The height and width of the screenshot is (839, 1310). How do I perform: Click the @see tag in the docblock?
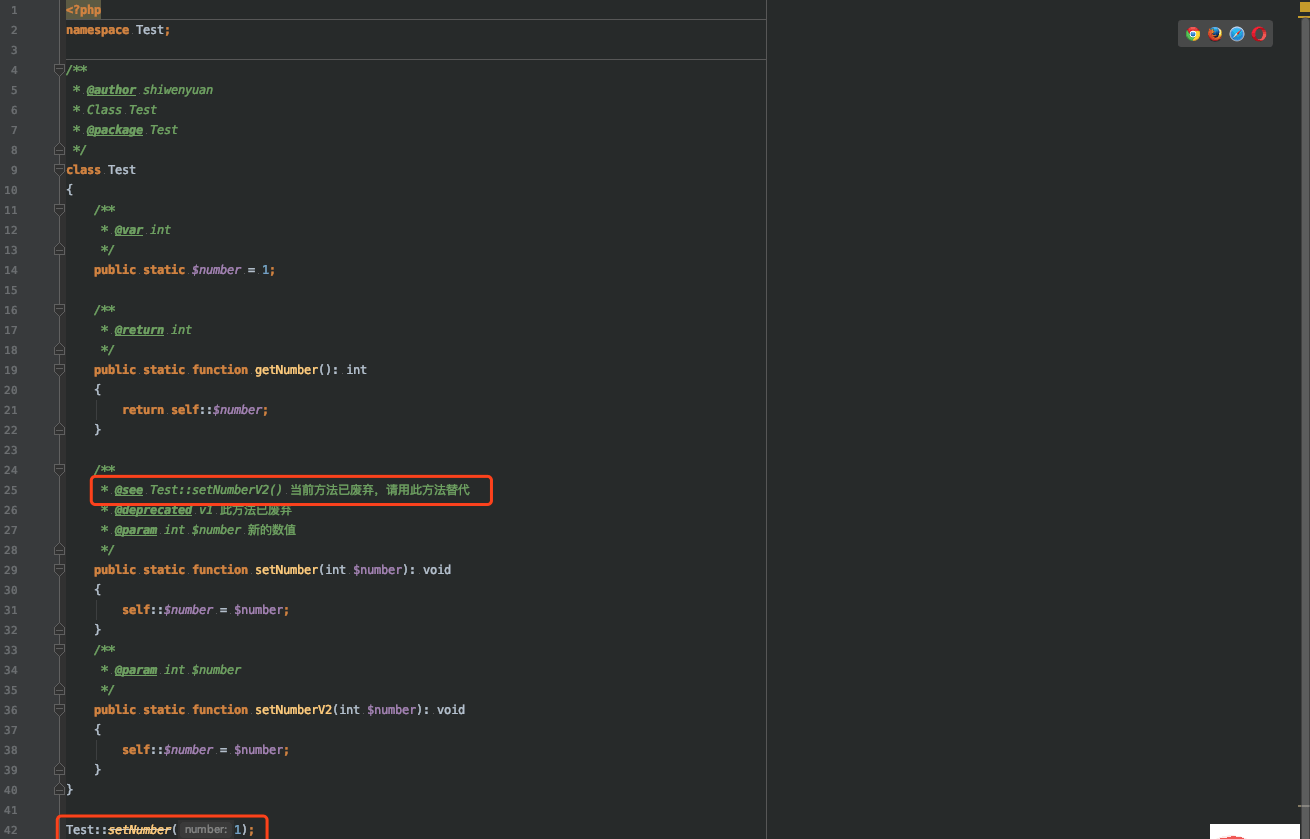pyautogui.click(x=129, y=490)
